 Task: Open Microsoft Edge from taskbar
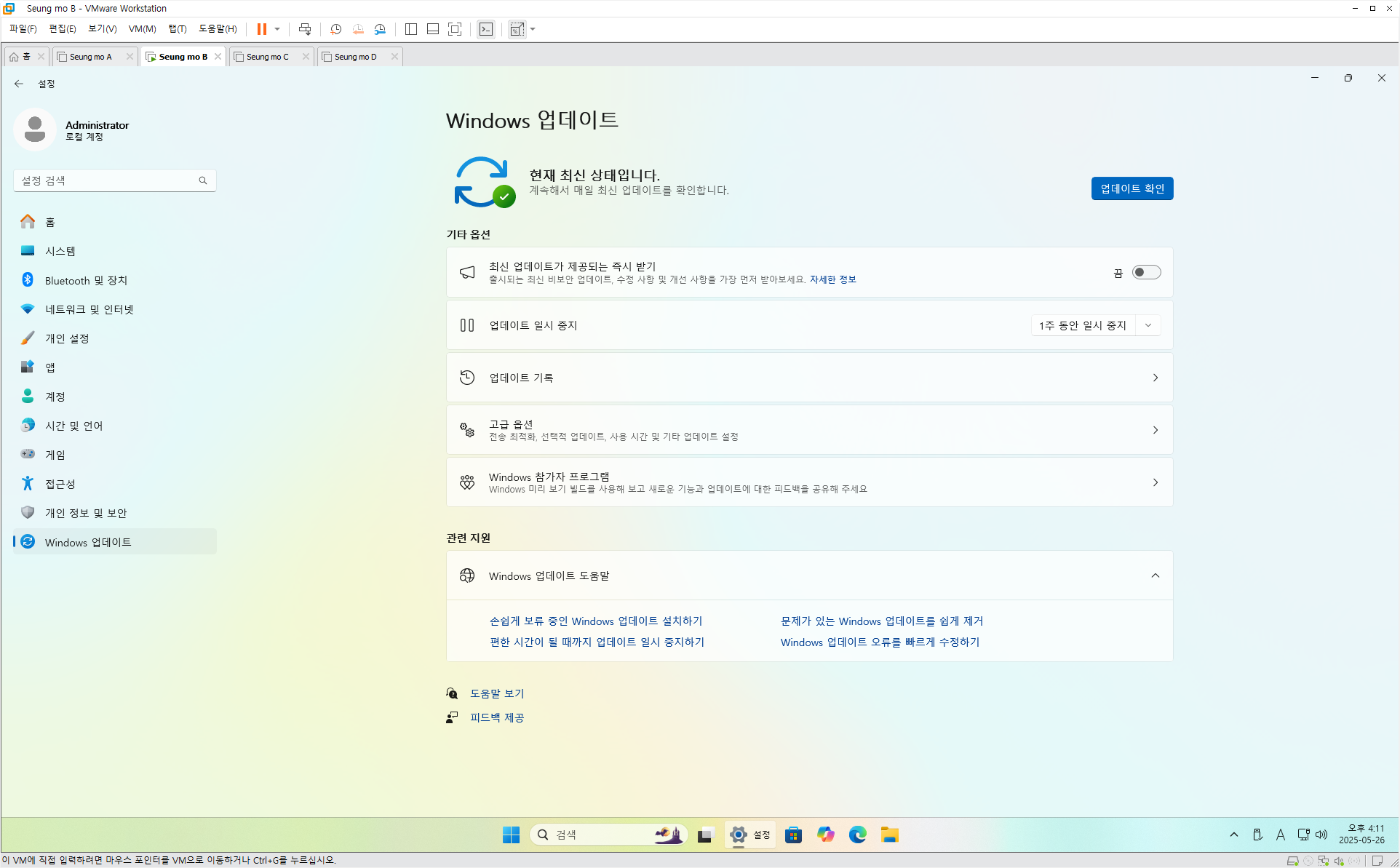pyautogui.click(x=857, y=835)
